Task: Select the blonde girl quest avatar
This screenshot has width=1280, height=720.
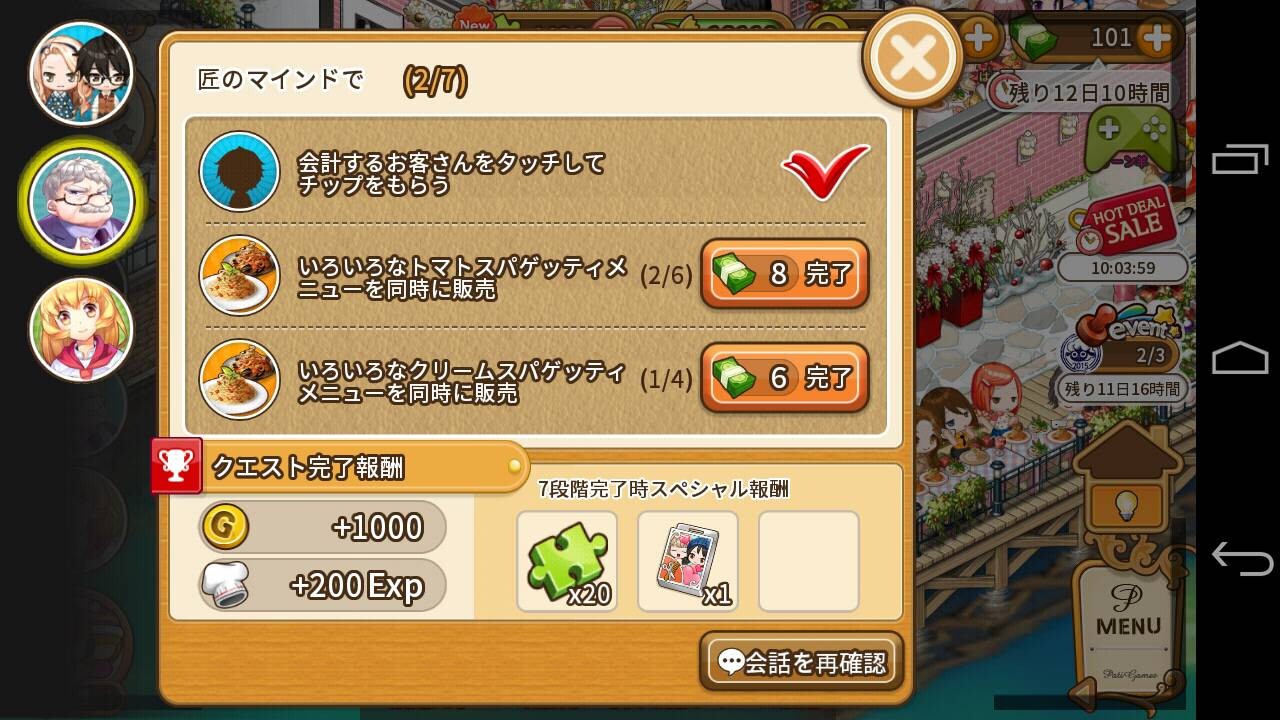Action: (81, 329)
